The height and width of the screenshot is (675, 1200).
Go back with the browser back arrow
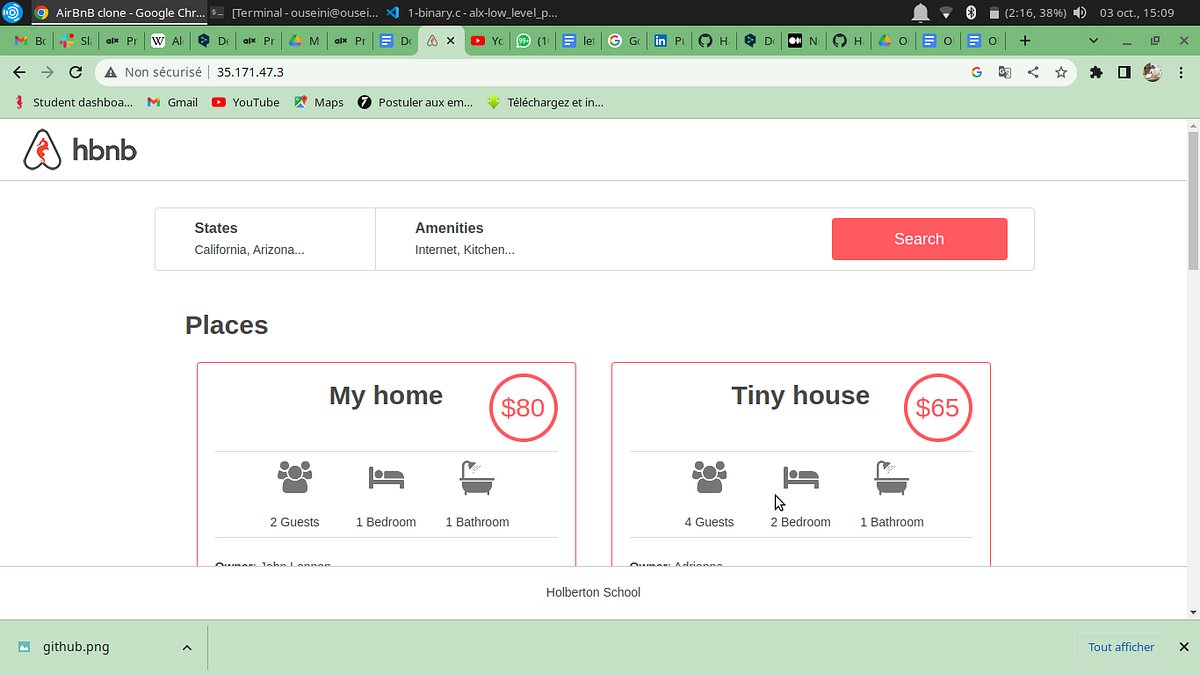pyautogui.click(x=19, y=72)
